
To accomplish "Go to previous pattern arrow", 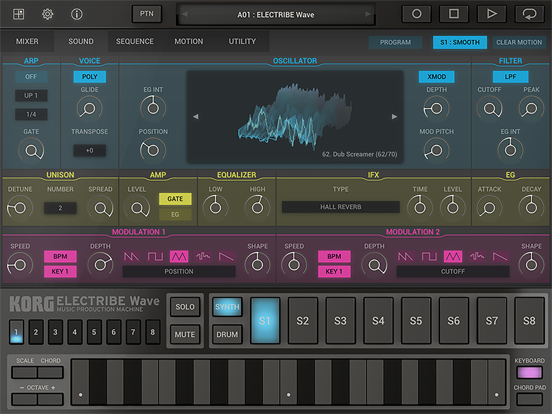I will click(185, 14).
